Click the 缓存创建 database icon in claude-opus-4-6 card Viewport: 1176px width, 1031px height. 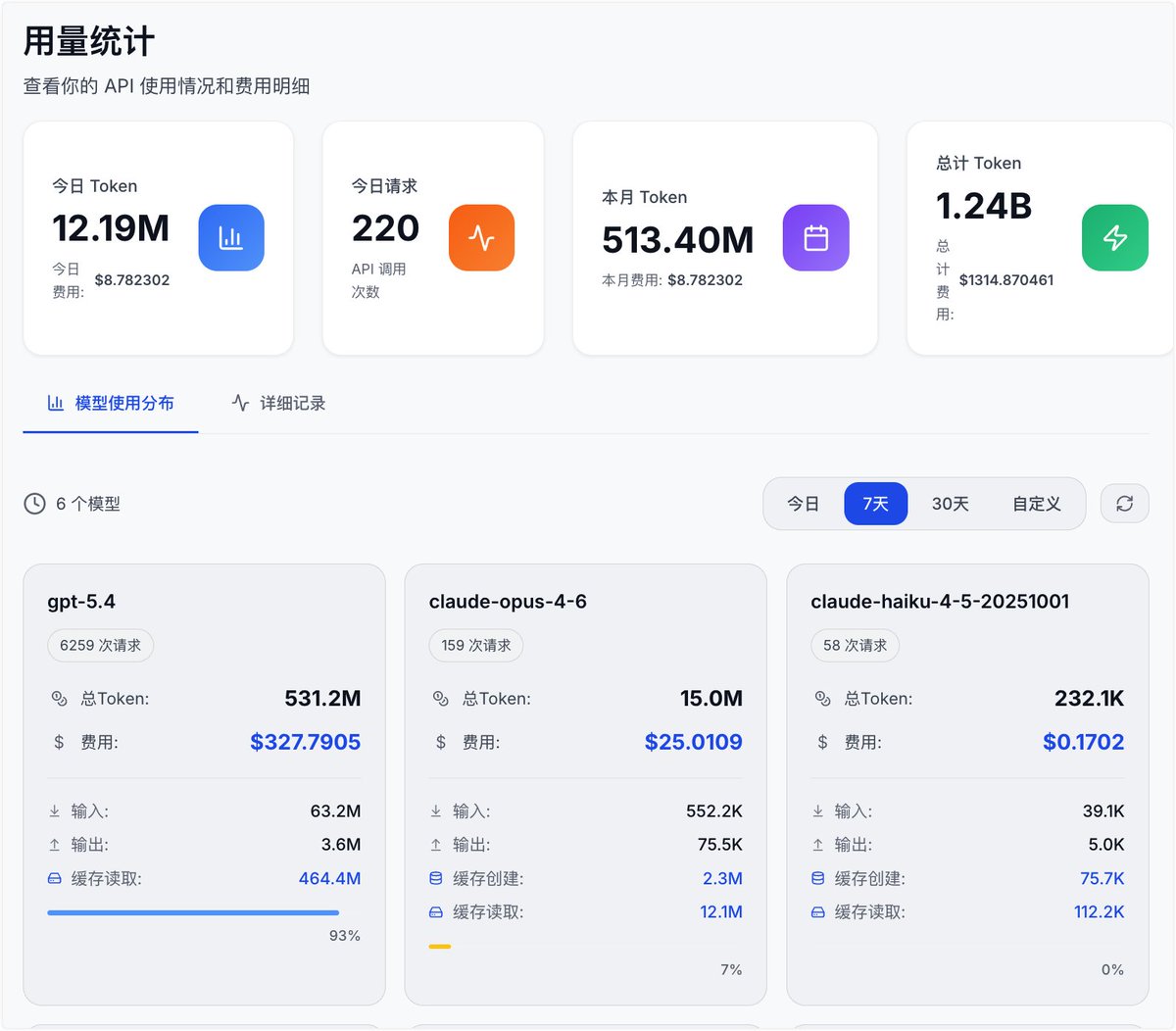tap(436, 879)
